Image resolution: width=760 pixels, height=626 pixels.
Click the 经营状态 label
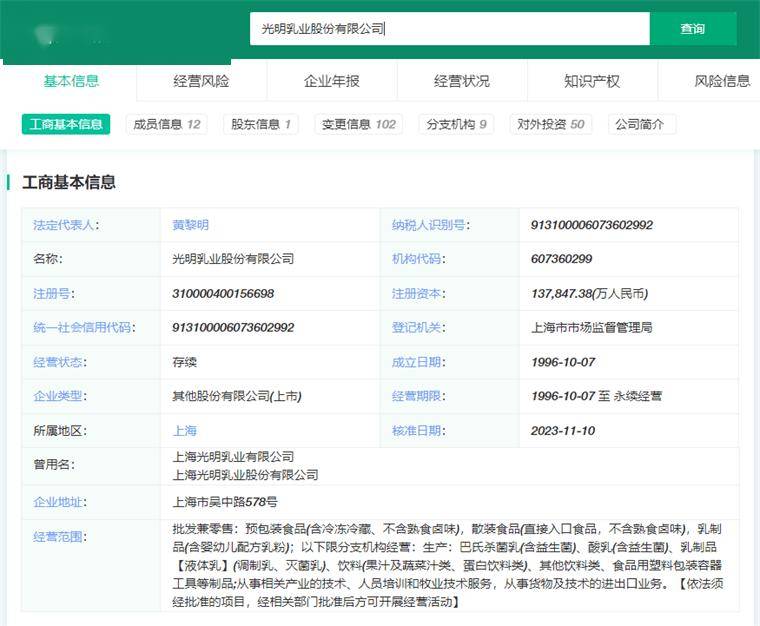60,362
